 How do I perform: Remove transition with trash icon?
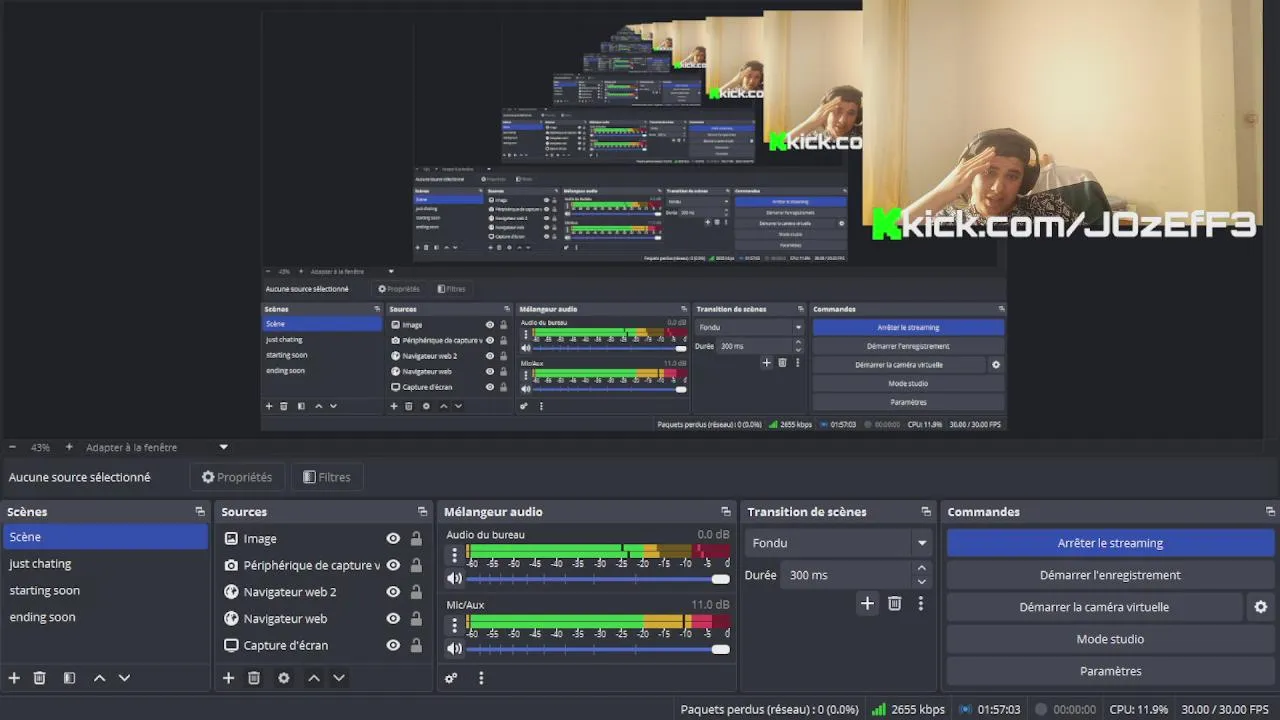895,604
